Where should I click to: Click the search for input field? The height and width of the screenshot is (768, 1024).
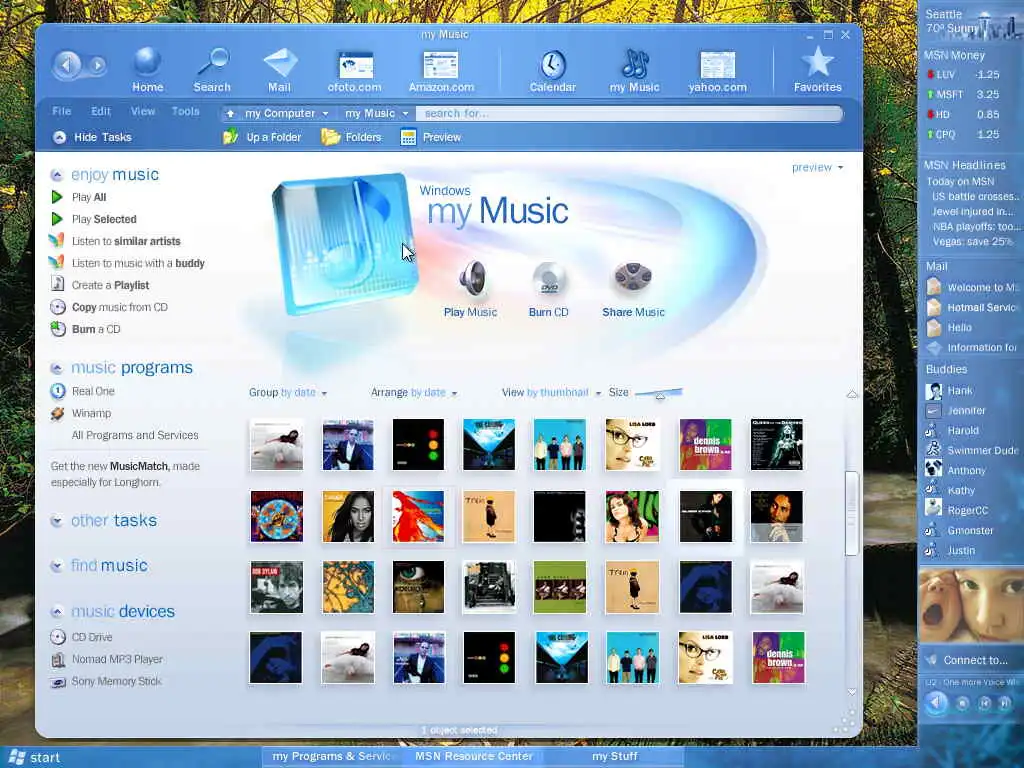point(628,114)
